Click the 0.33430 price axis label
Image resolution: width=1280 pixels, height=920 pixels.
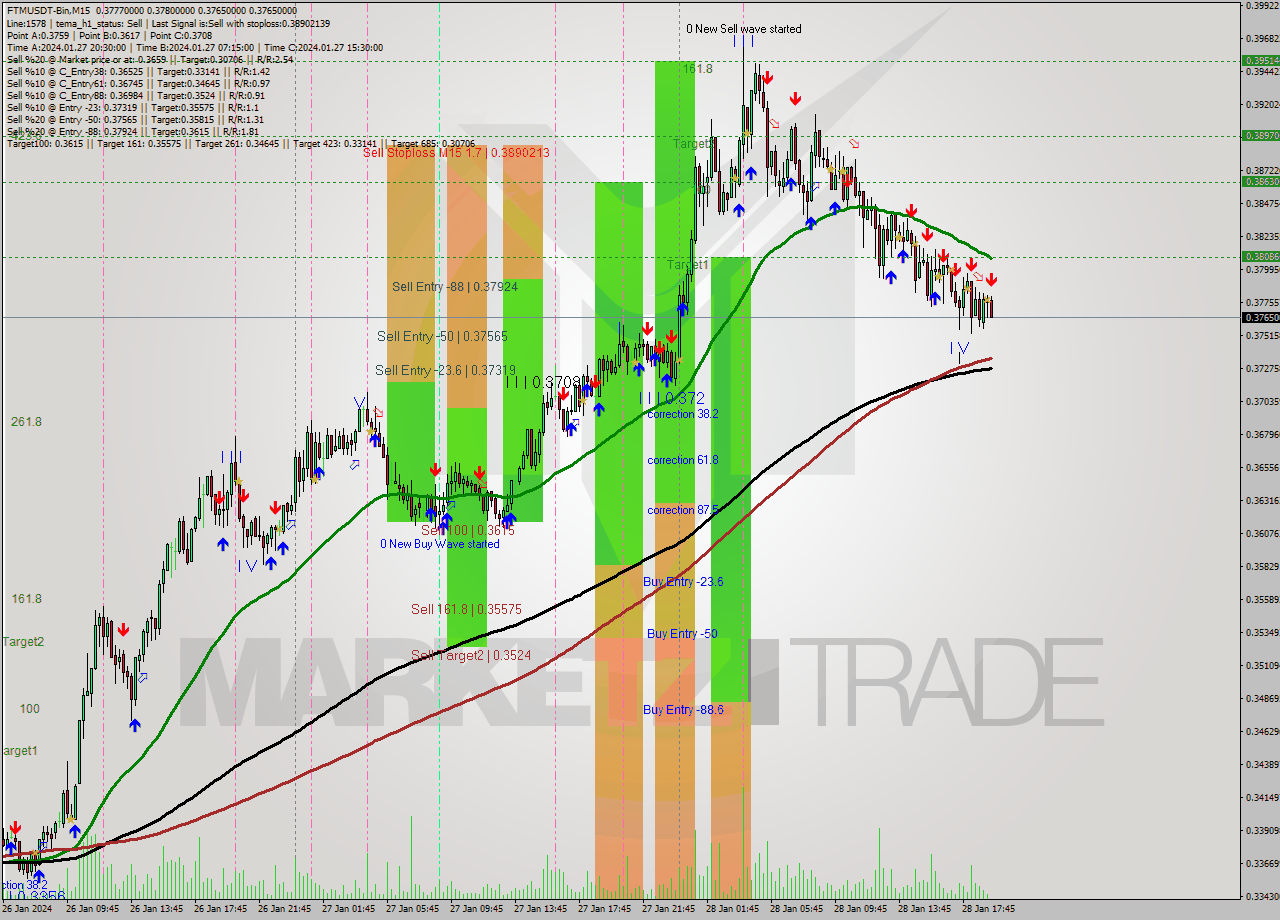tap(1262, 896)
